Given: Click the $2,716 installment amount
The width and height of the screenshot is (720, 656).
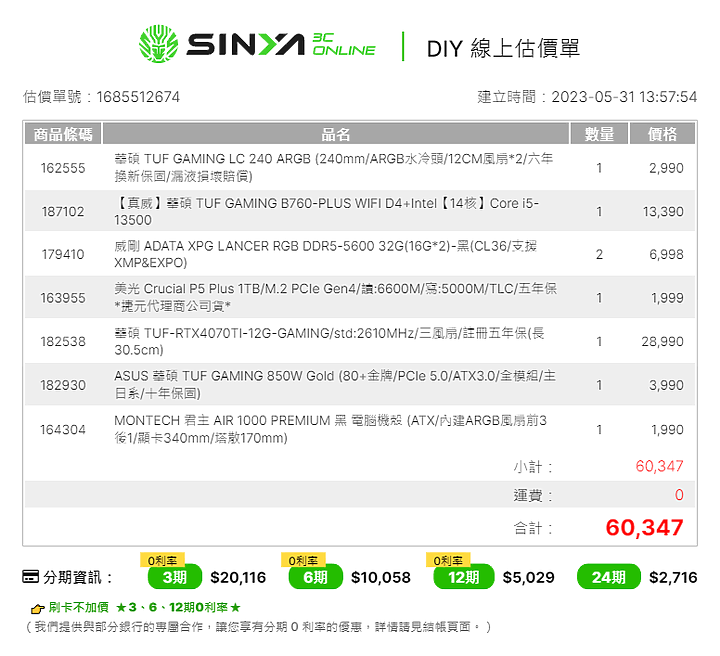Looking at the screenshot, I should click(673, 578).
